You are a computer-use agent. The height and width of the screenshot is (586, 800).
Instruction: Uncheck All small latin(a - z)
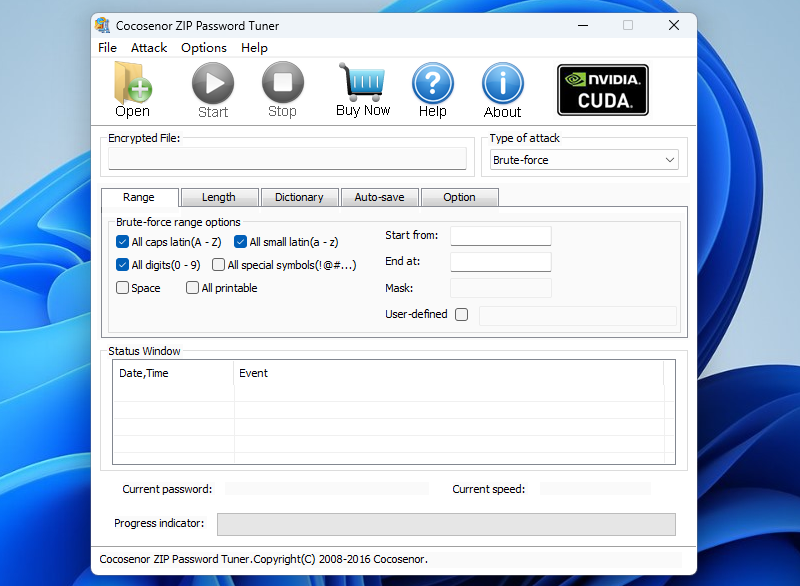click(240, 242)
